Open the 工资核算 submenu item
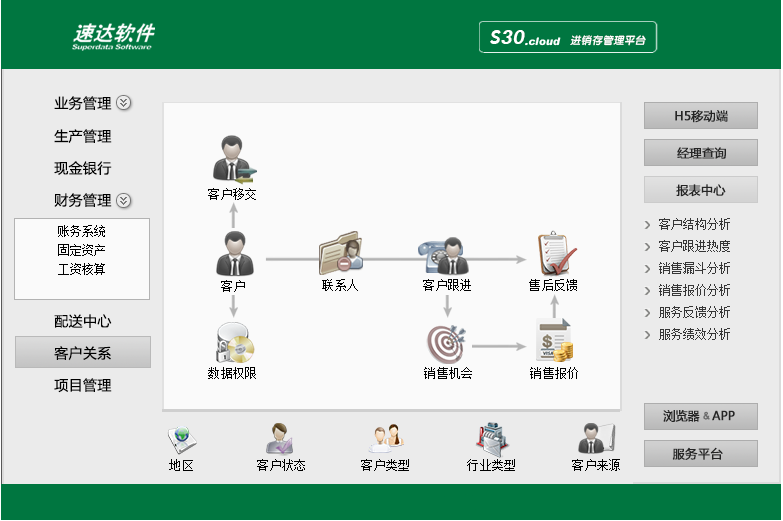 pos(81,269)
